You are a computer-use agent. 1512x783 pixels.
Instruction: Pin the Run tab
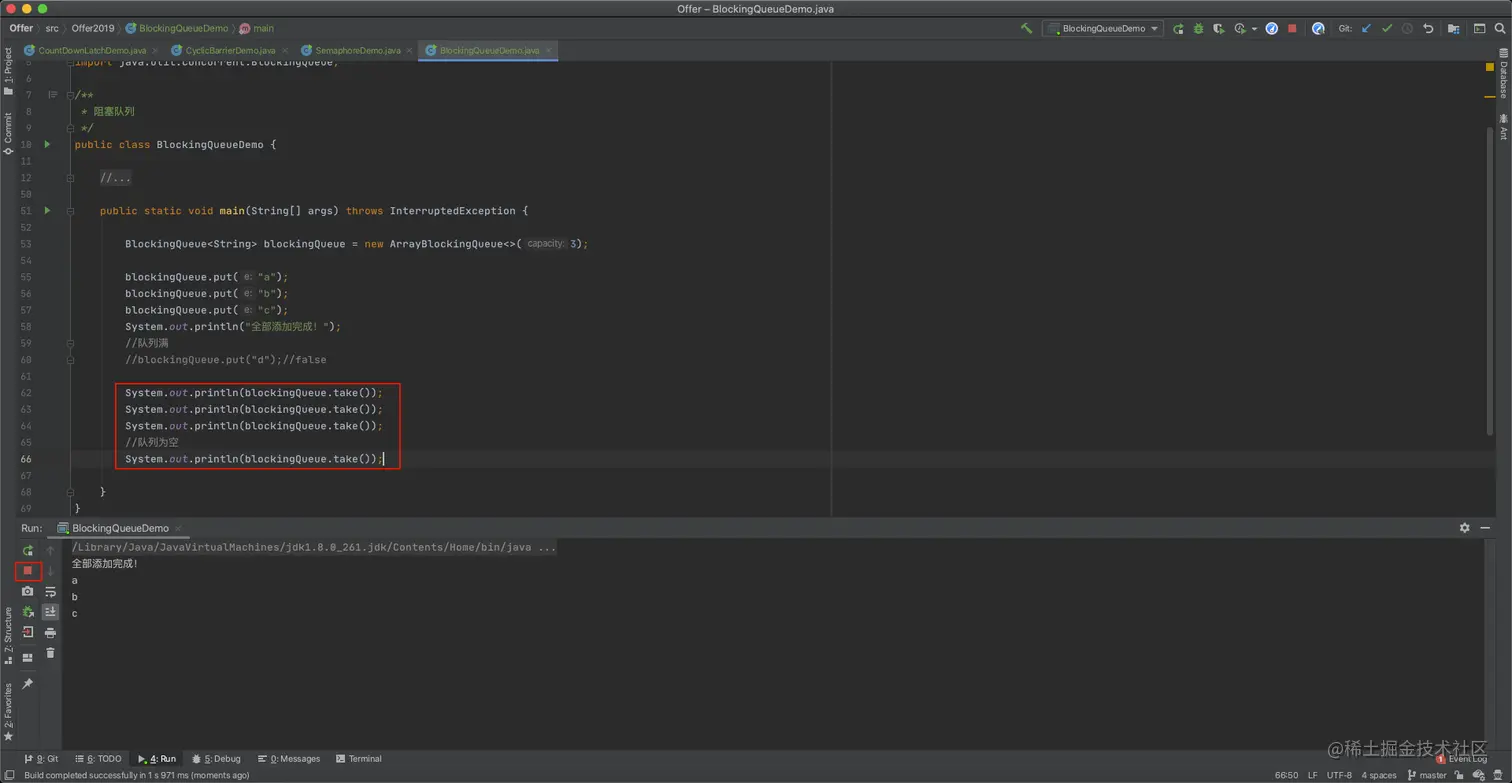28,684
